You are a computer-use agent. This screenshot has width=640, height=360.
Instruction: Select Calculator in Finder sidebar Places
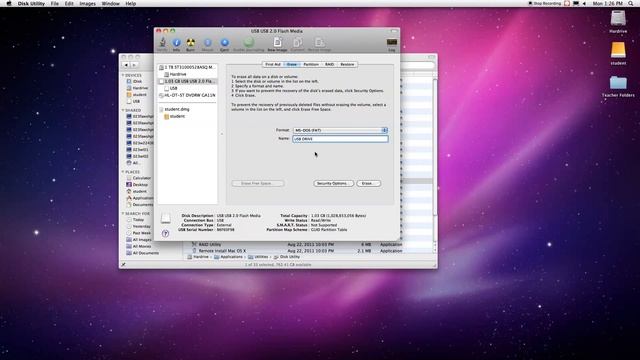point(138,178)
